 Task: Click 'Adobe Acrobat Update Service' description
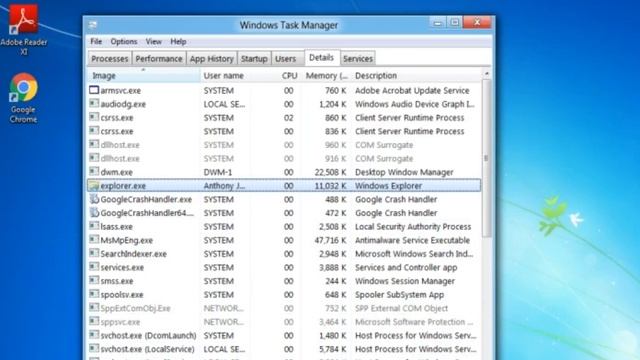(412, 91)
